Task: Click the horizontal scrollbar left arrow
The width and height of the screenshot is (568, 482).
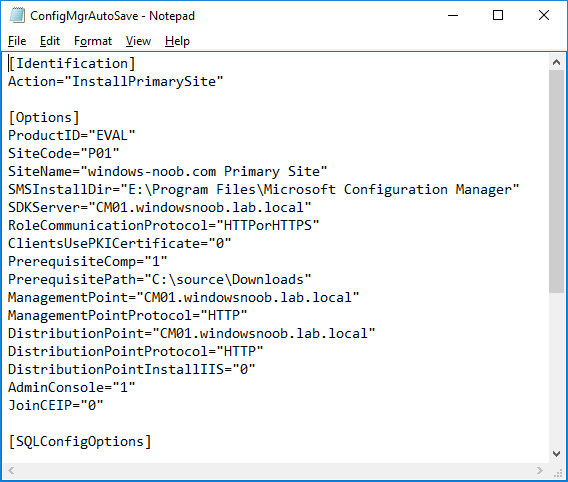Action: [x=11, y=470]
